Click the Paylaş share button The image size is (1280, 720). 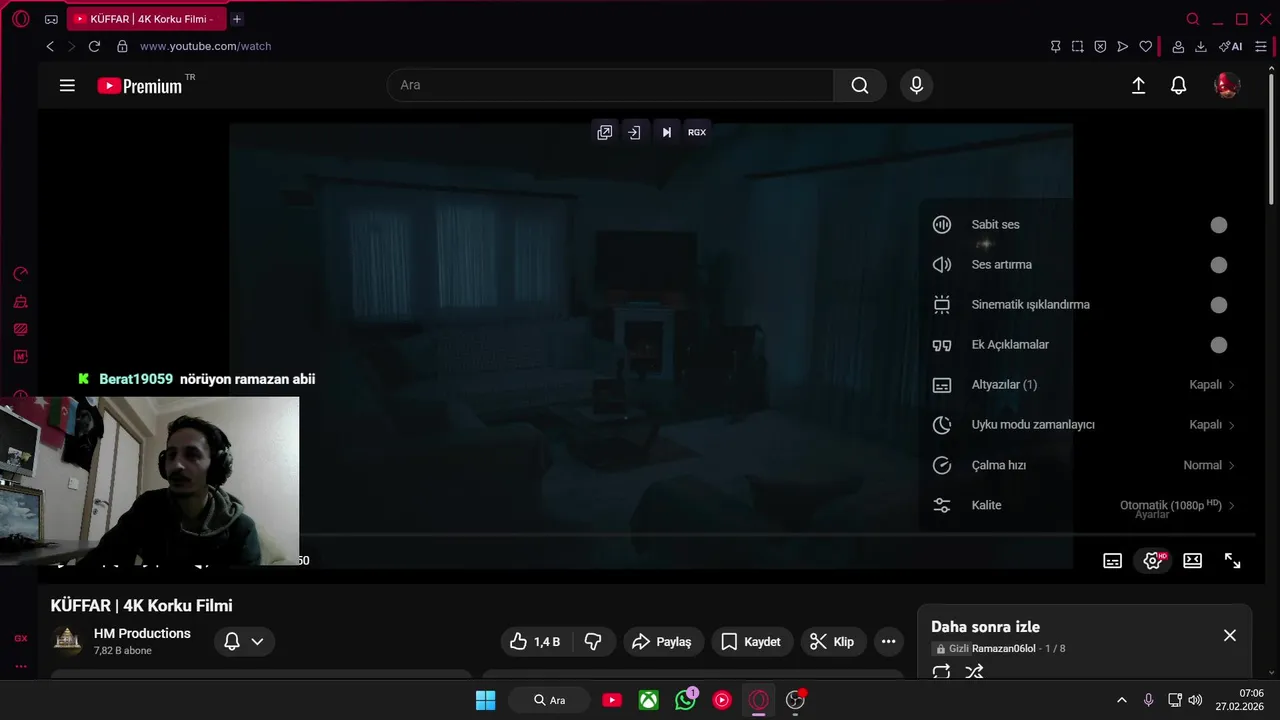(x=663, y=642)
